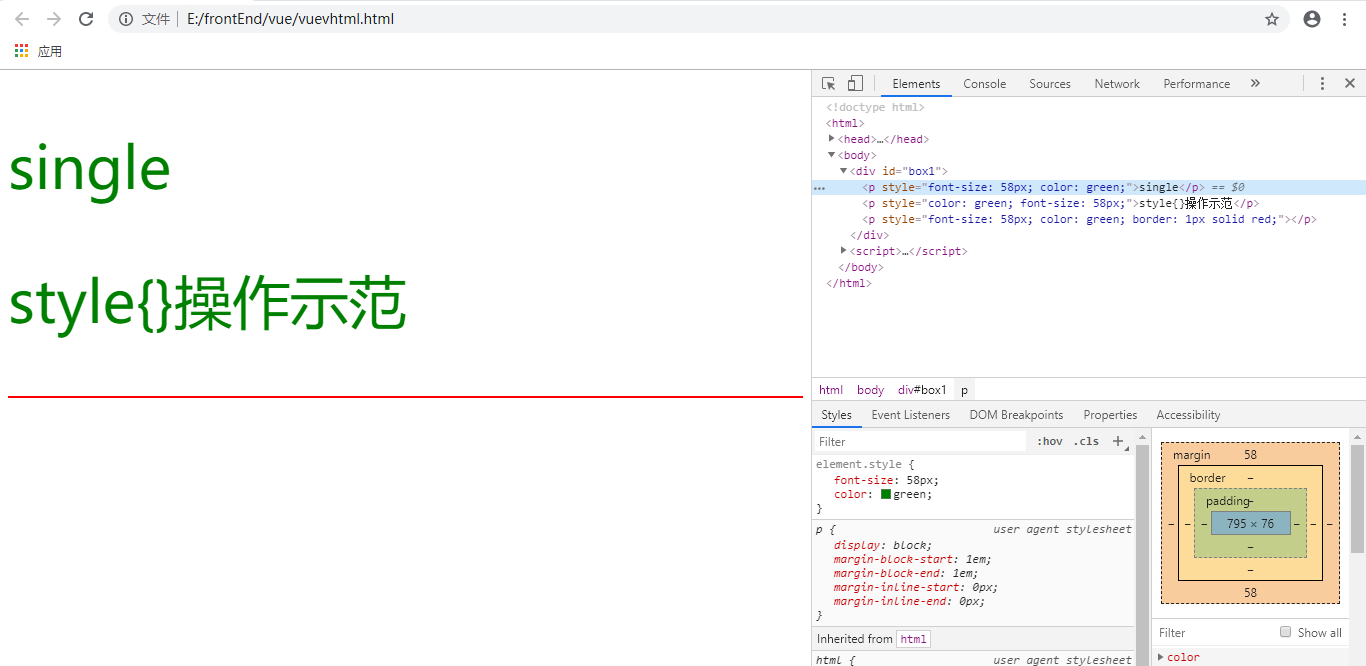Image resolution: width=1366 pixels, height=666 pixels.
Task: Open the Chrome profile avatar
Action: click(x=1312, y=19)
